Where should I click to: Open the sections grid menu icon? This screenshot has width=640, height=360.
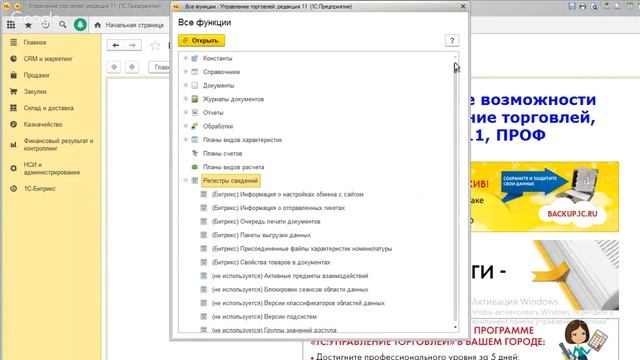pos(11,25)
